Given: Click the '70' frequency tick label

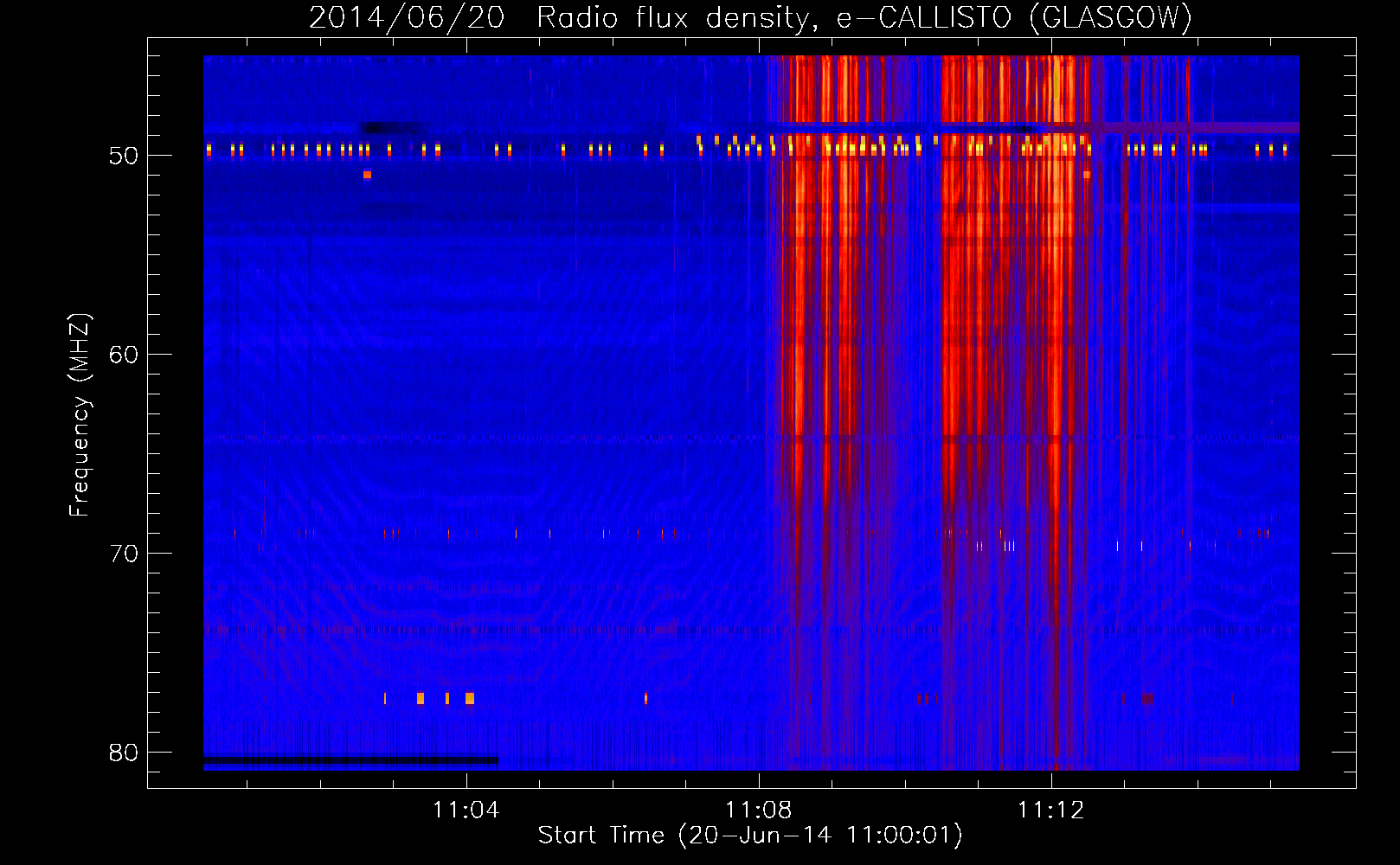Looking at the screenshot, I should [124, 554].
